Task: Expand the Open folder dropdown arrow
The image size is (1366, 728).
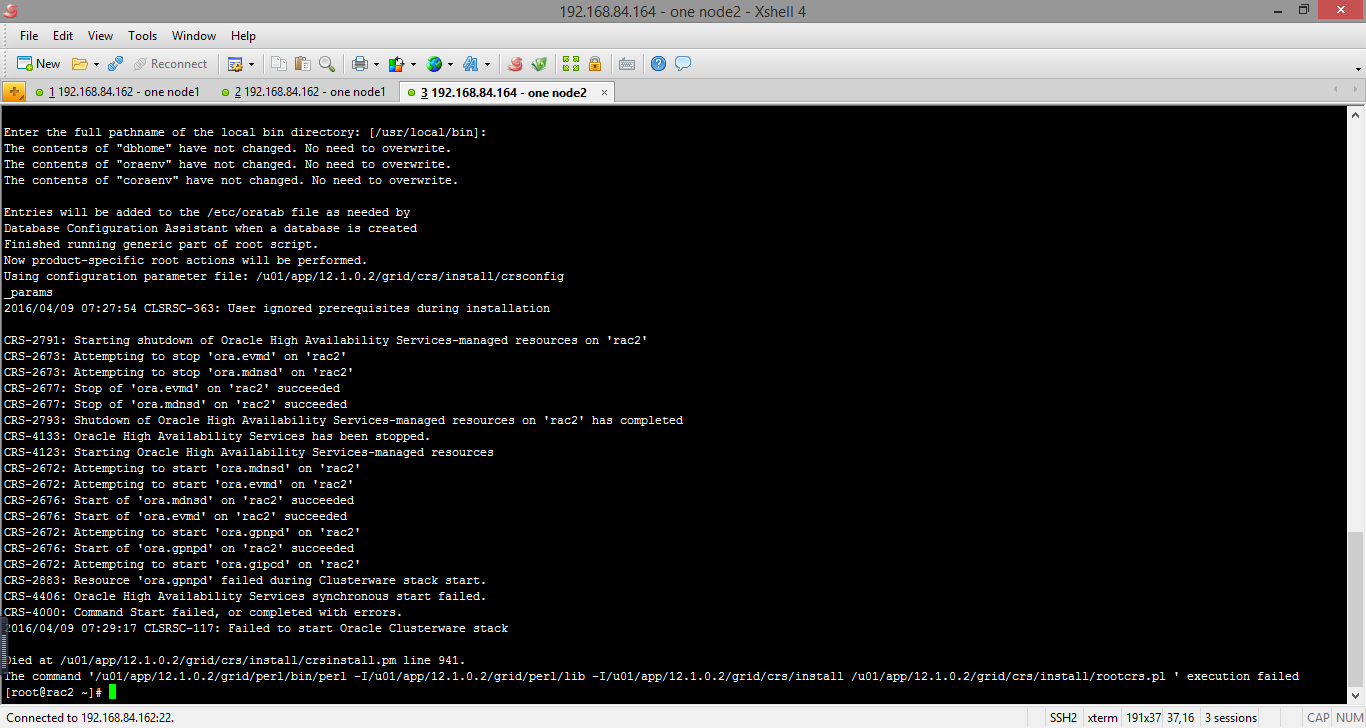Action: (96, 64)
